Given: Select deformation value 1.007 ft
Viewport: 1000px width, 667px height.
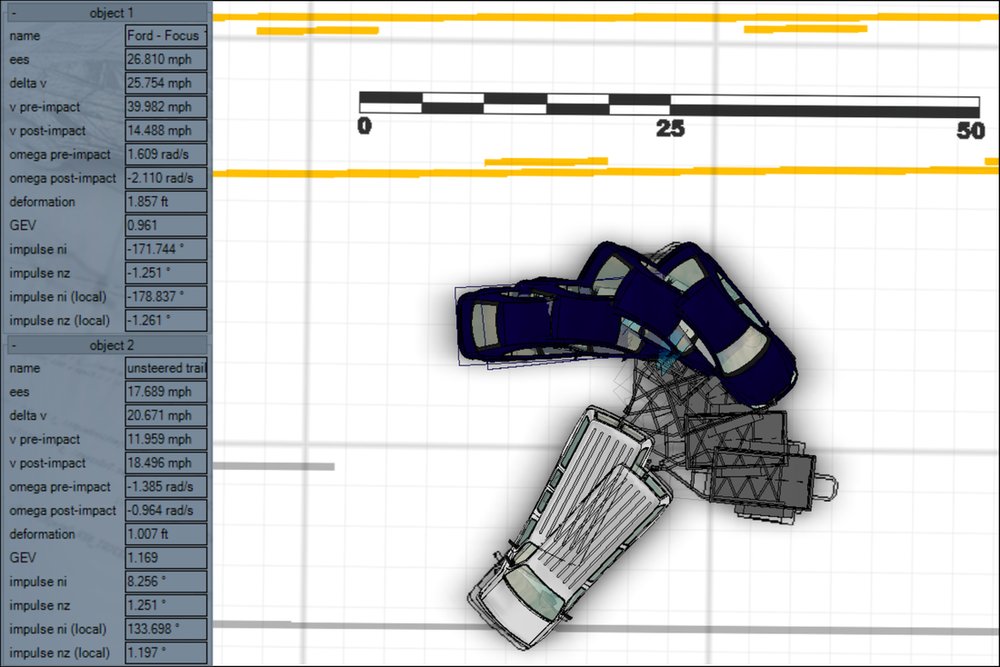Looking at the screenshot, I should pos(166,534).
